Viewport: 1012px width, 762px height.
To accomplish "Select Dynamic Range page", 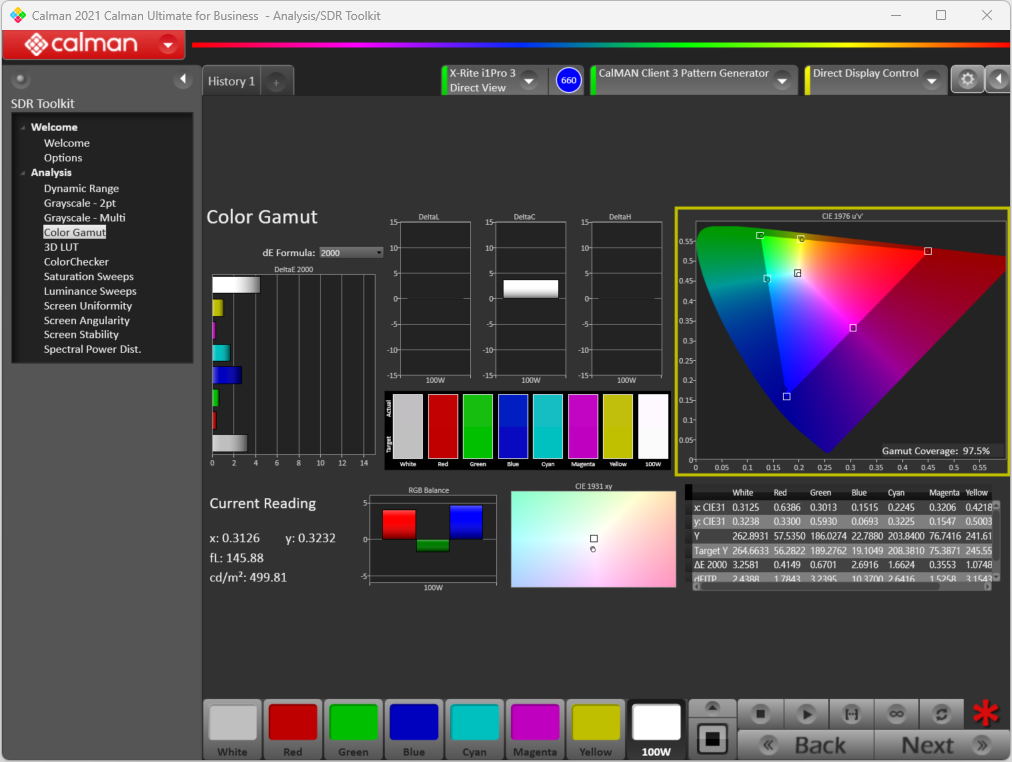I will coord(81,188).
